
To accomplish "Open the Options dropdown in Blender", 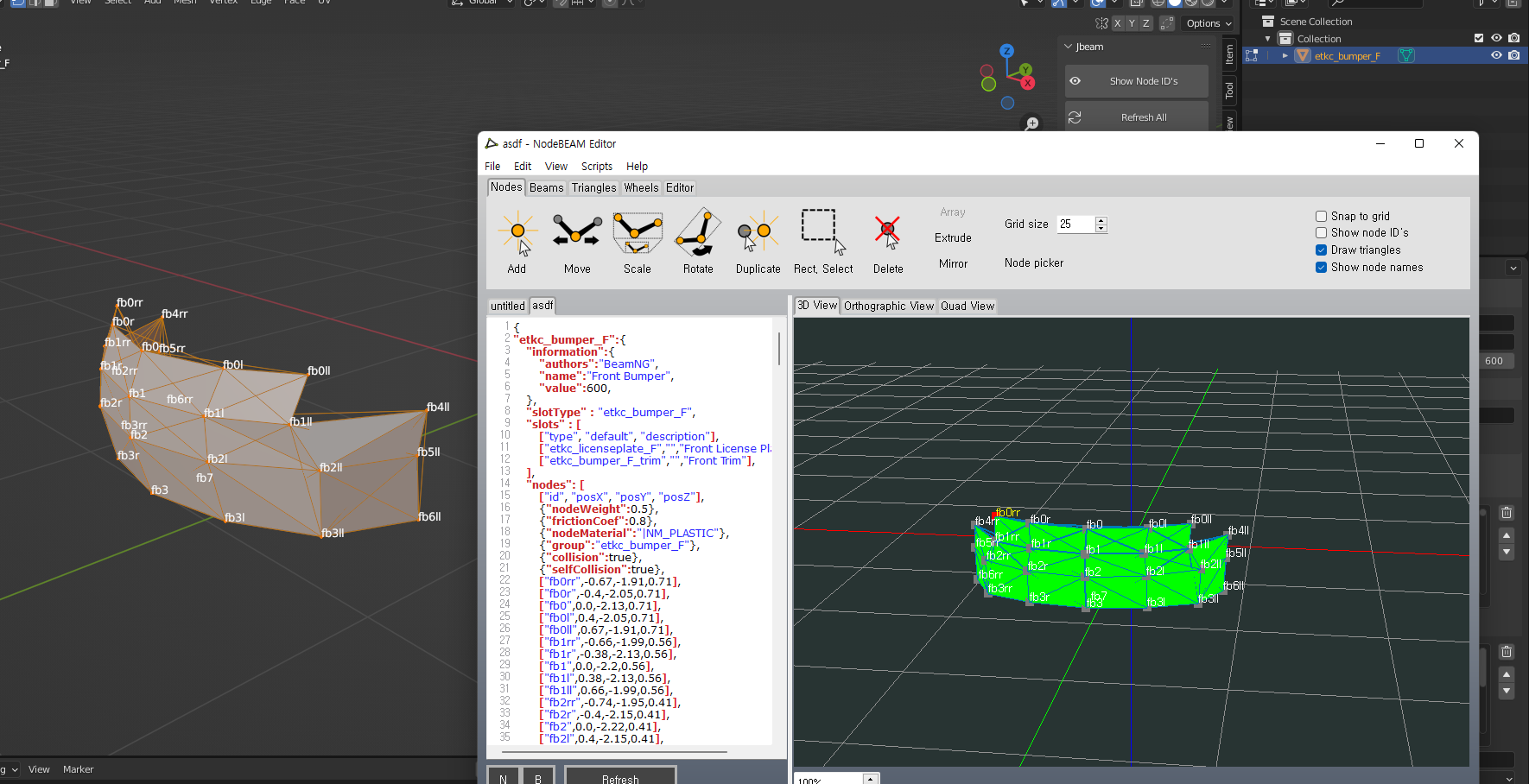I will 1209,23.
